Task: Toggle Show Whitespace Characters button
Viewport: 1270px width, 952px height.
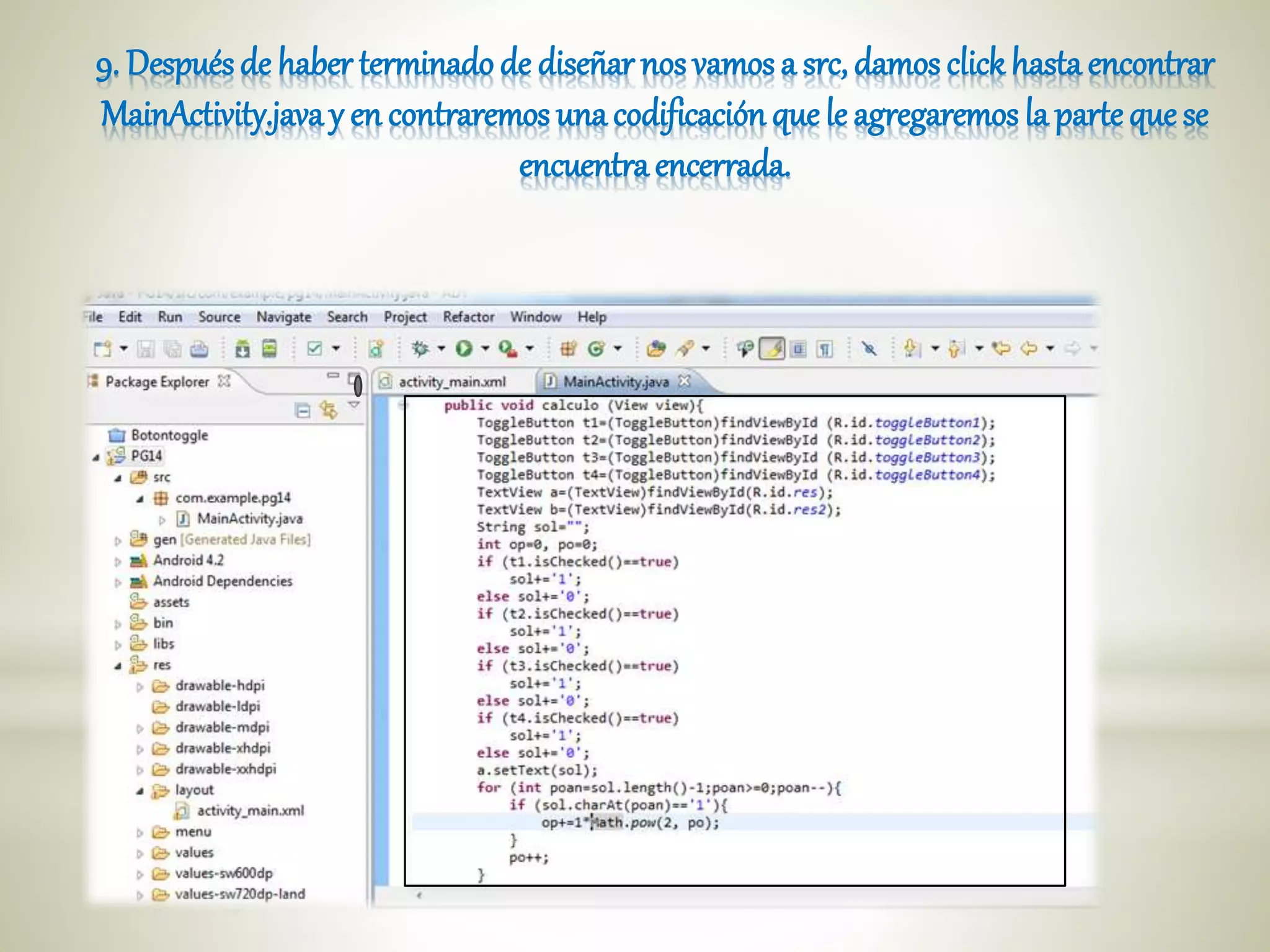Action: click(x=825, y=350)
